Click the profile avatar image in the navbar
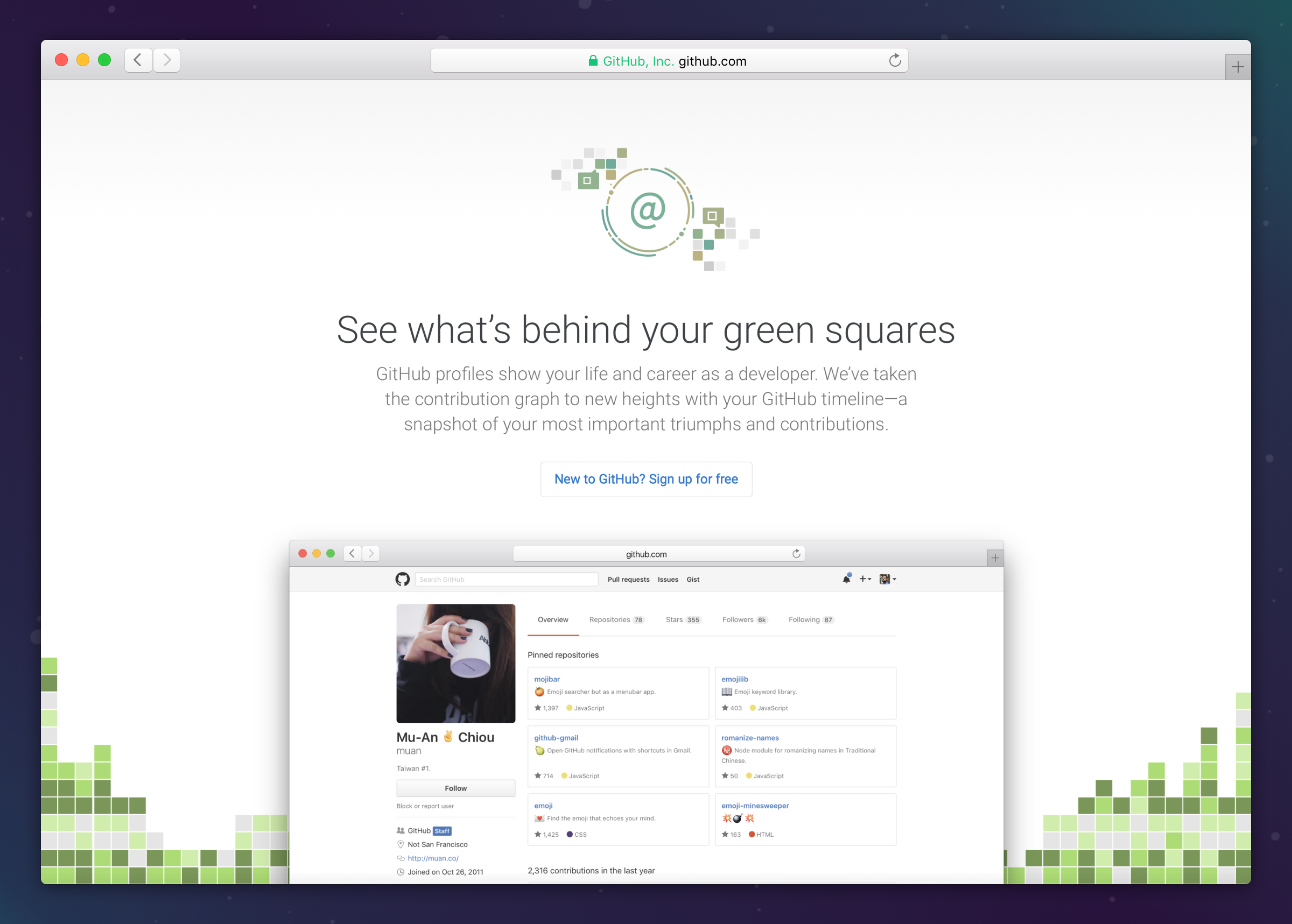 pyautogui.click(x=884, y=579)
